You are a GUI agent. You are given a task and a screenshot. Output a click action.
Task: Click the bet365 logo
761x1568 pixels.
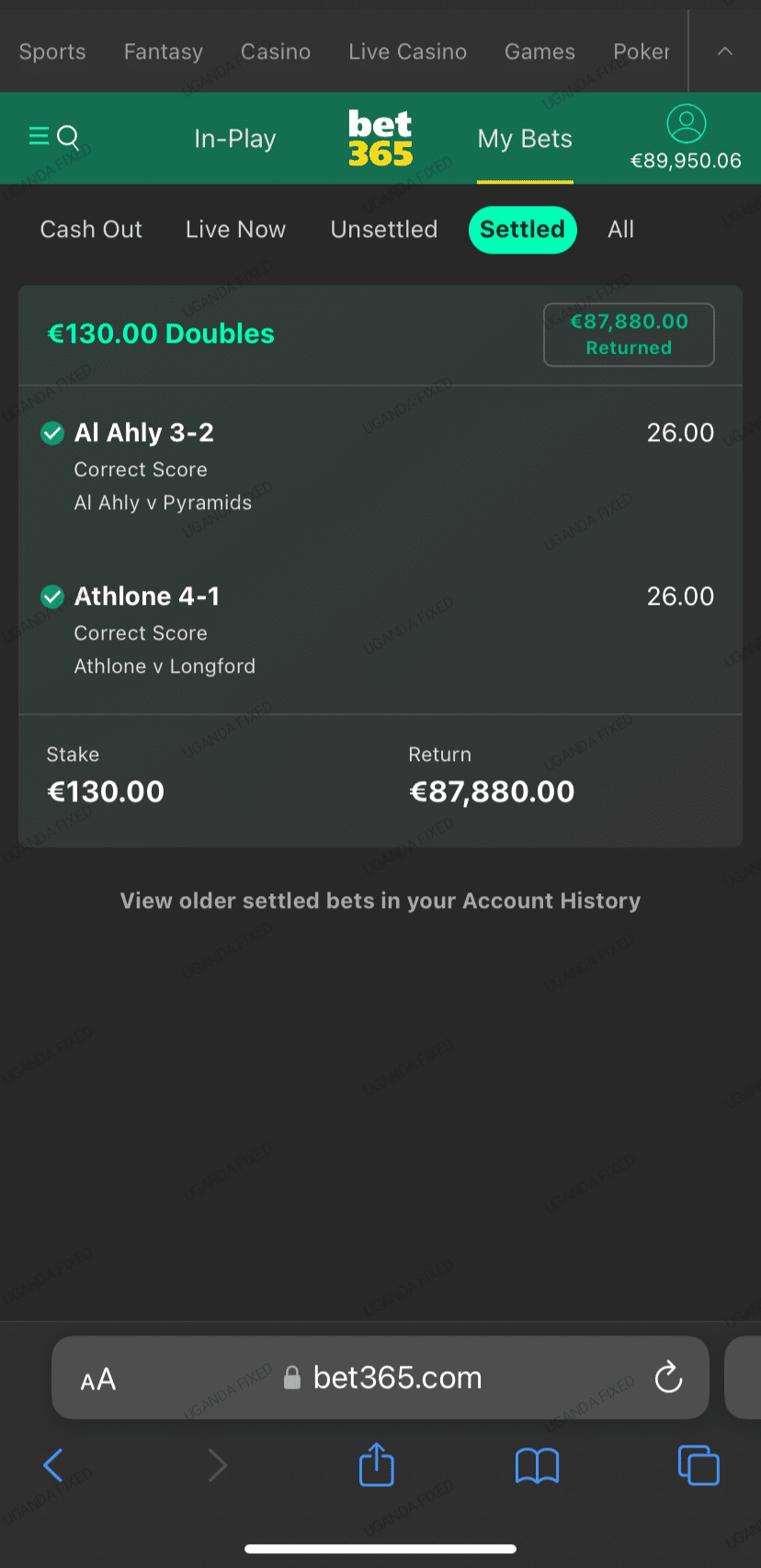tap(380, 138)
